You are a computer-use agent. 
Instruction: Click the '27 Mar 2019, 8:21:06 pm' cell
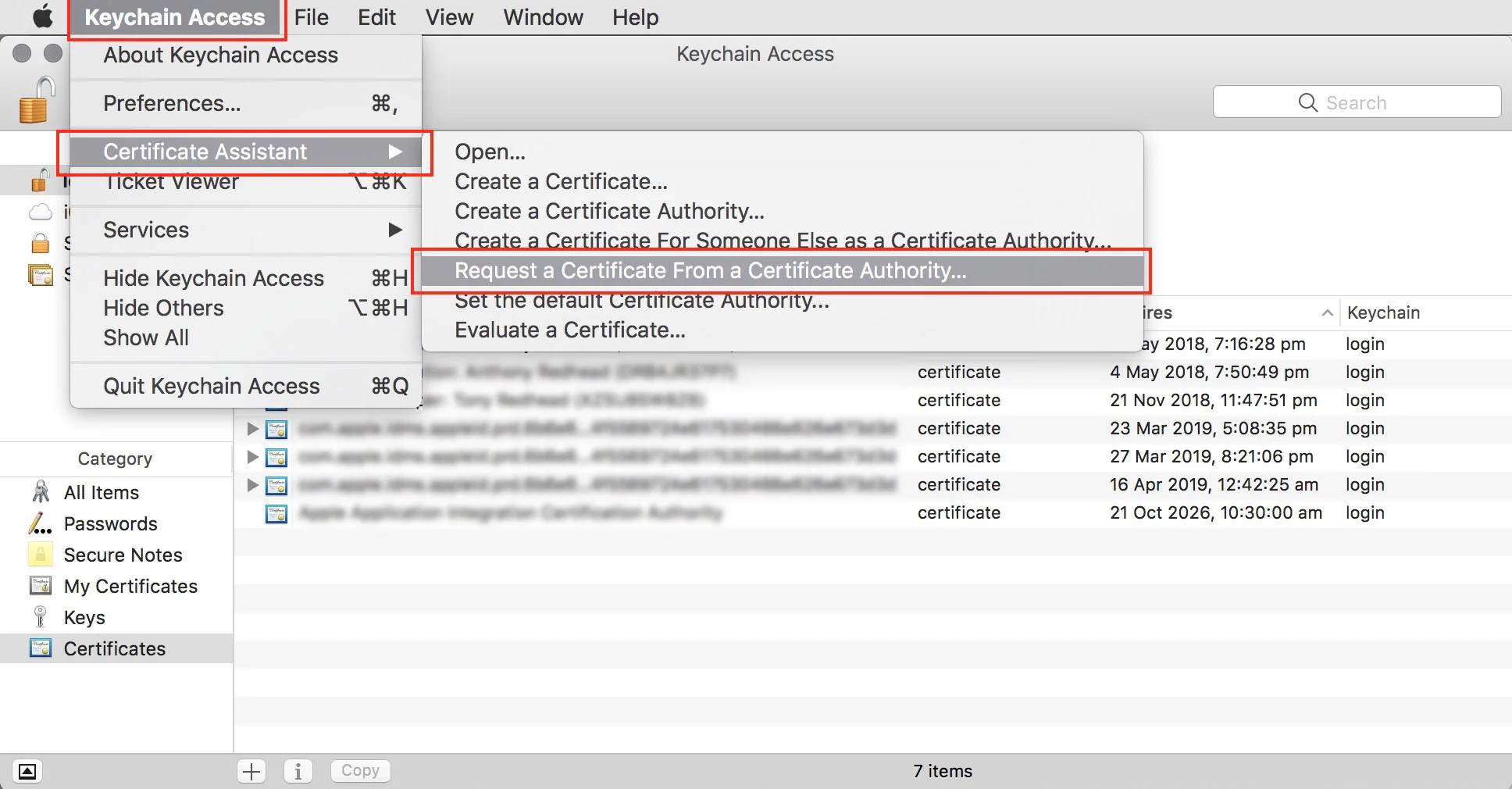pyautogui.click(x=1211, y=456)
